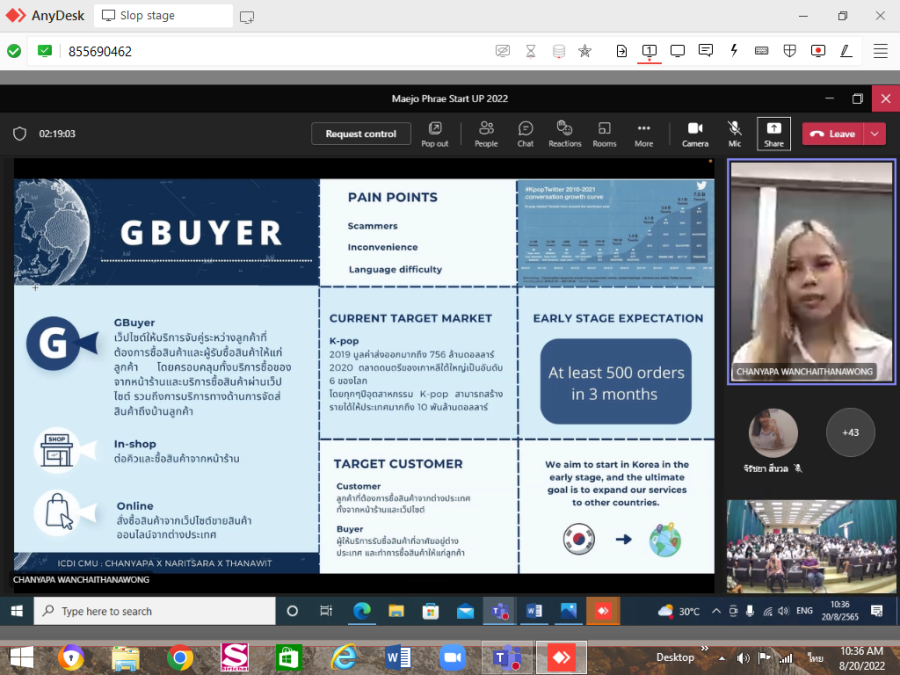Image resolution: width=900 pixels, height=675 pixels.
Task: Open More actions in Teams toolbar
Action: 644,133
